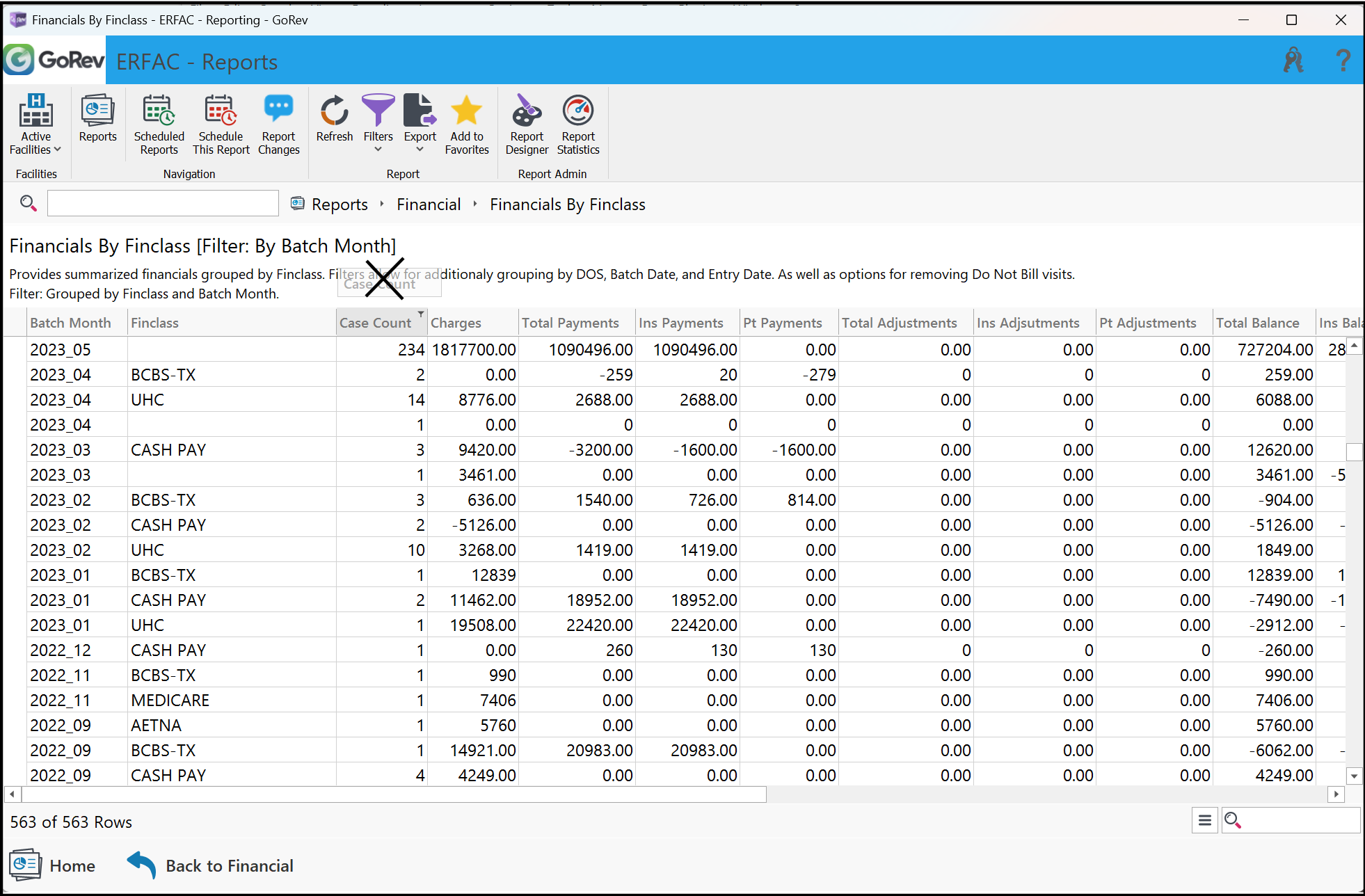
Task: Add report to Favorites star
Action: coord(467,125)
